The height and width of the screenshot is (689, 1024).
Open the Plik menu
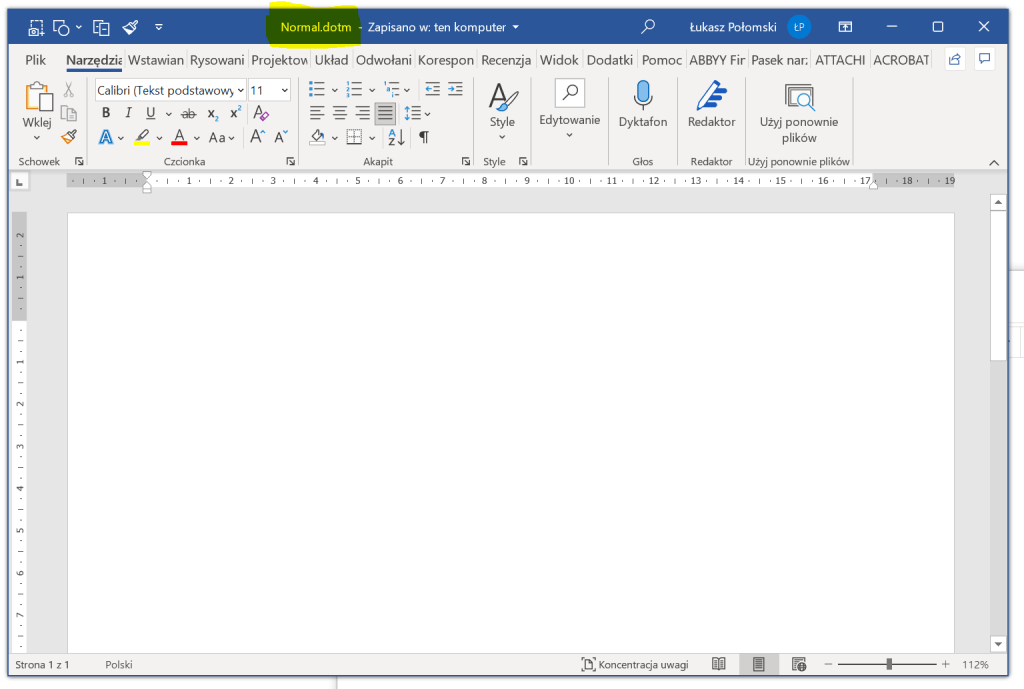(36, 60)
